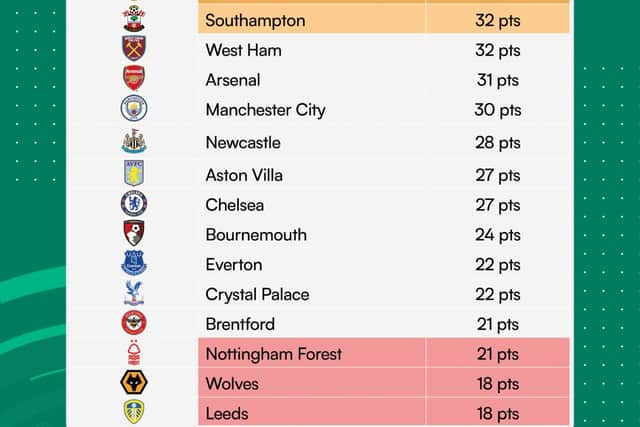Click the Southampton team name
This screenshot has height=427, width=640.
(255, 20)
